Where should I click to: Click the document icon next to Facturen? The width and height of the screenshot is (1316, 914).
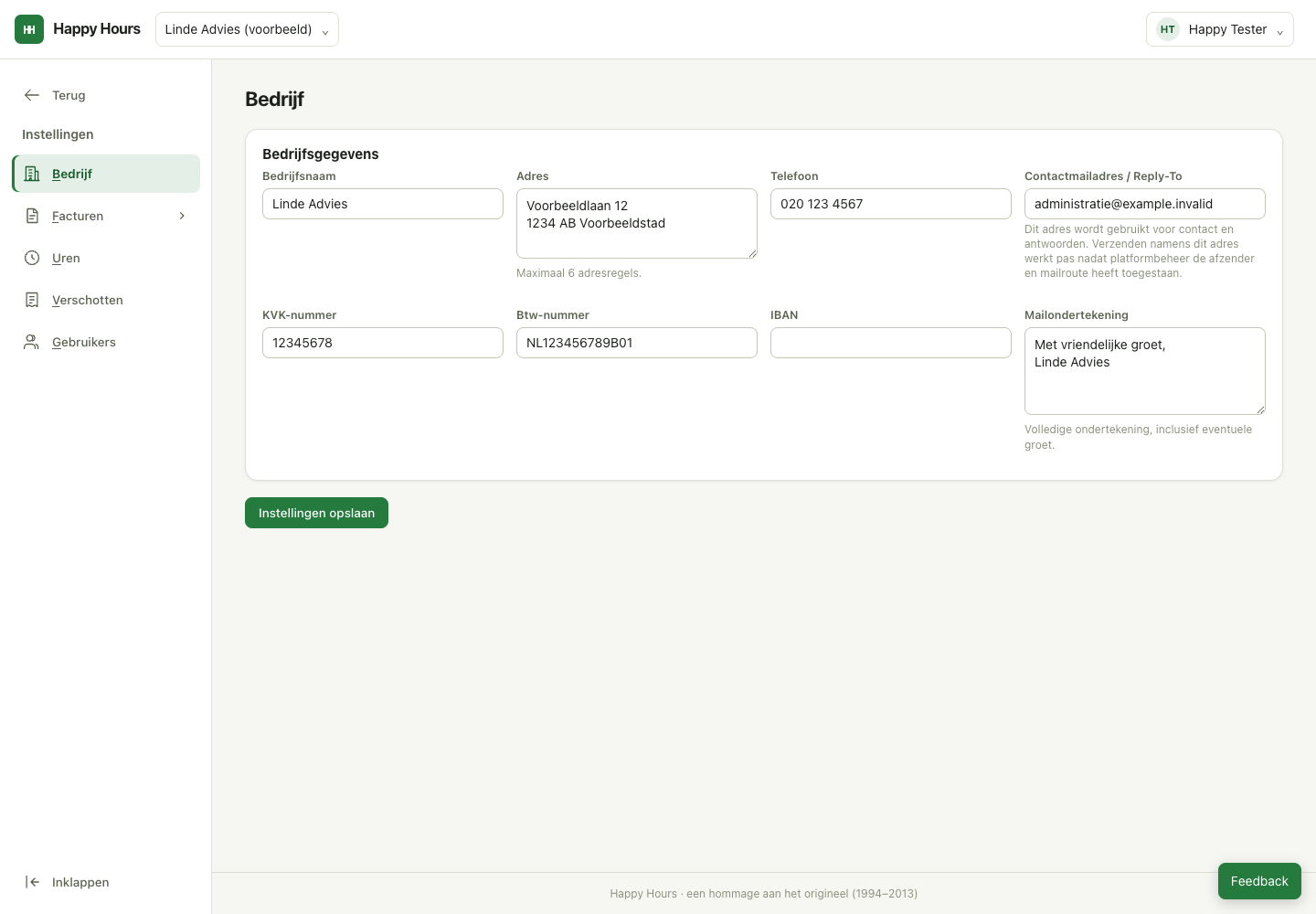click(x=32, y=216)
